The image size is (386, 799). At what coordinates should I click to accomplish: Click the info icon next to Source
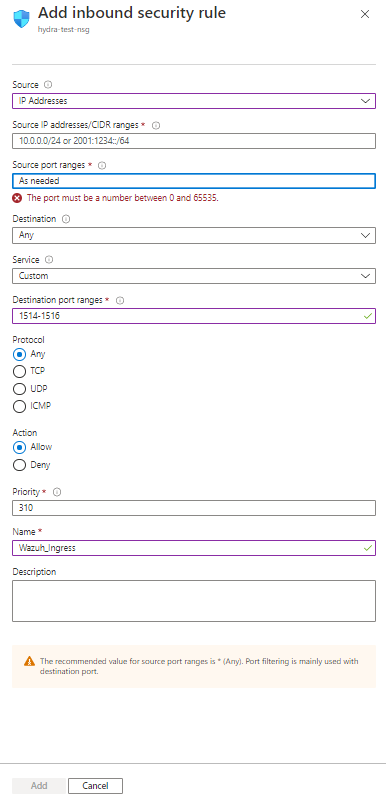[48, 85]
